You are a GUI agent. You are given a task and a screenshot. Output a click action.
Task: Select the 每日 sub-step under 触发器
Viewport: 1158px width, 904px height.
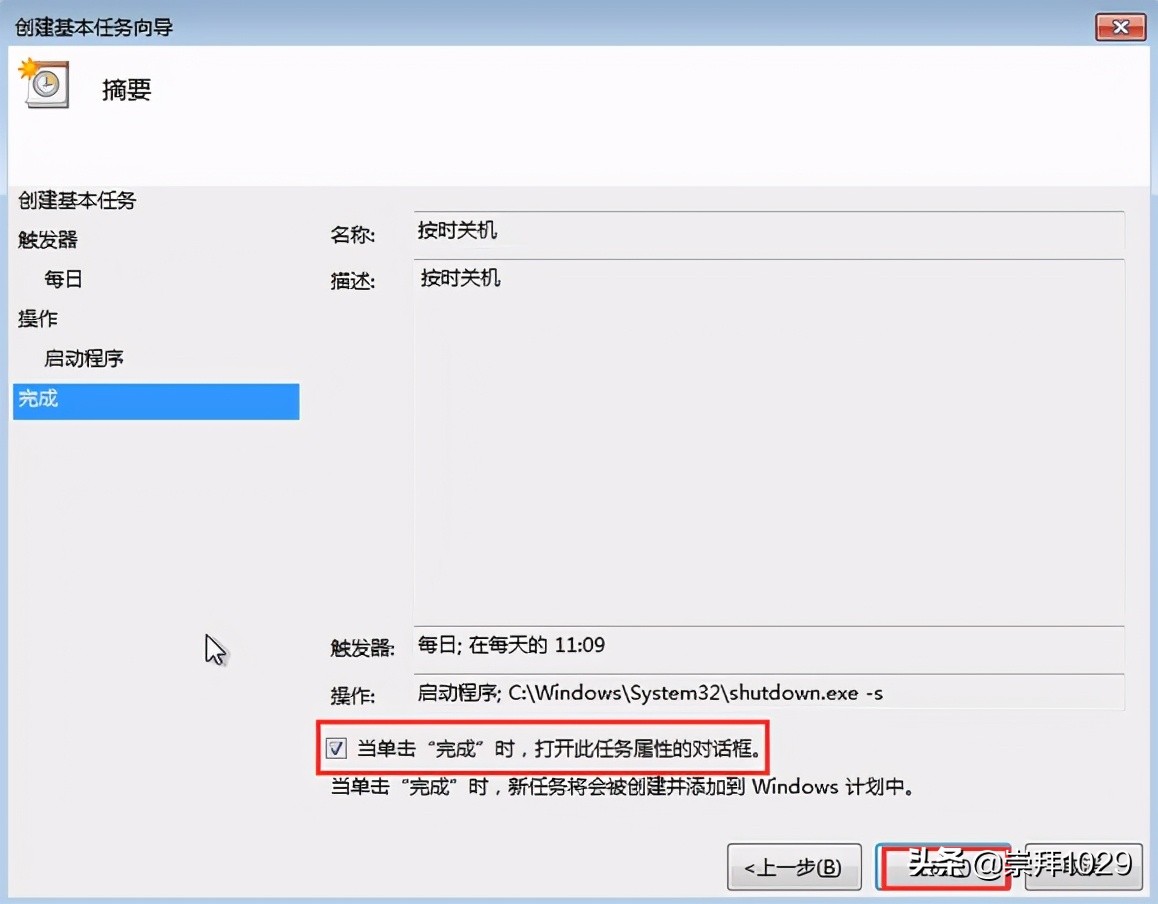63,279
